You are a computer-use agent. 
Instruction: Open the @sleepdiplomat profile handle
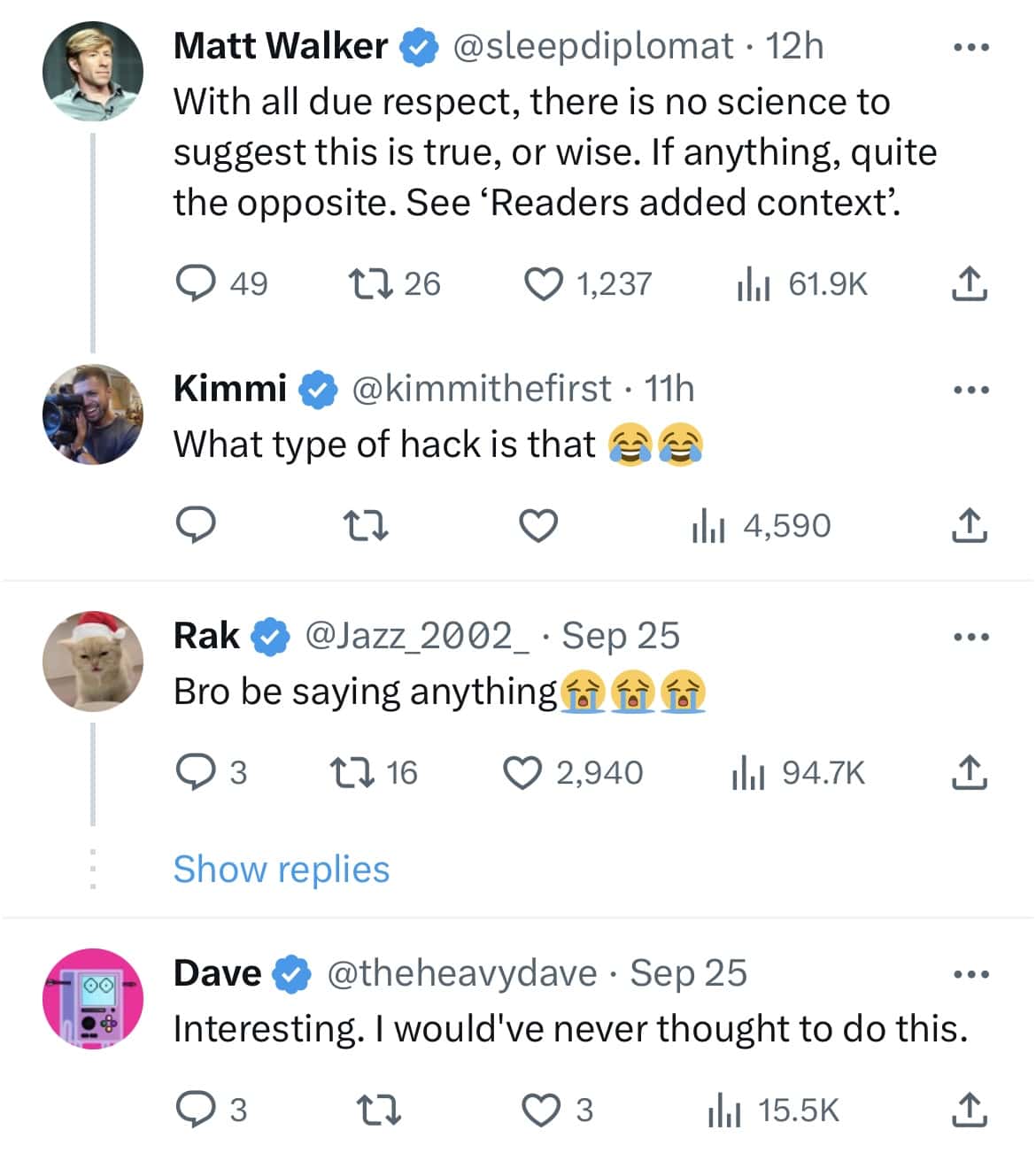click(593, 46)
